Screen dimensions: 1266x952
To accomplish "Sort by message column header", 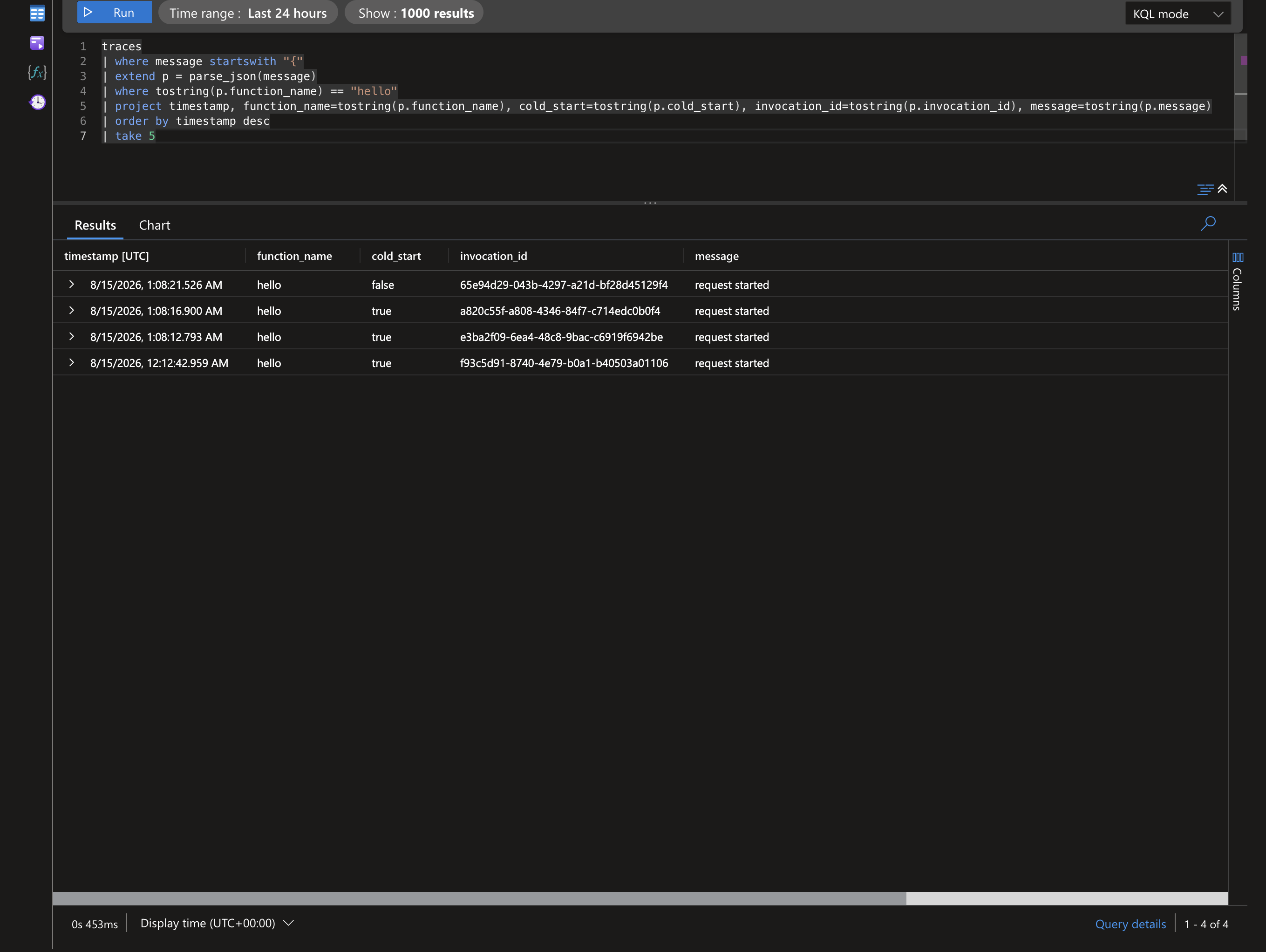I will tap(716, 256).
